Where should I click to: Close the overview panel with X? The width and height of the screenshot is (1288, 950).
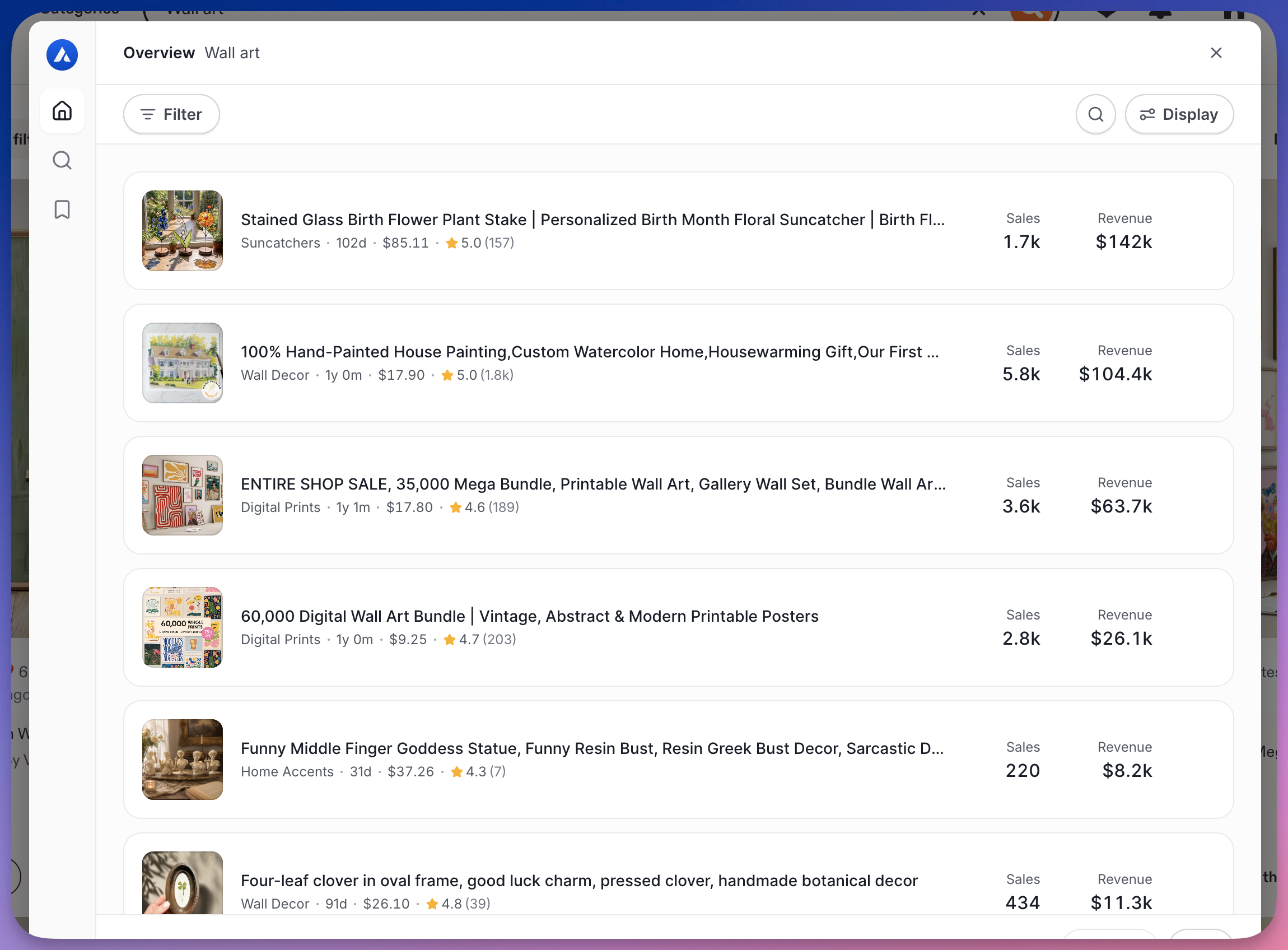tap(1216, 53)
